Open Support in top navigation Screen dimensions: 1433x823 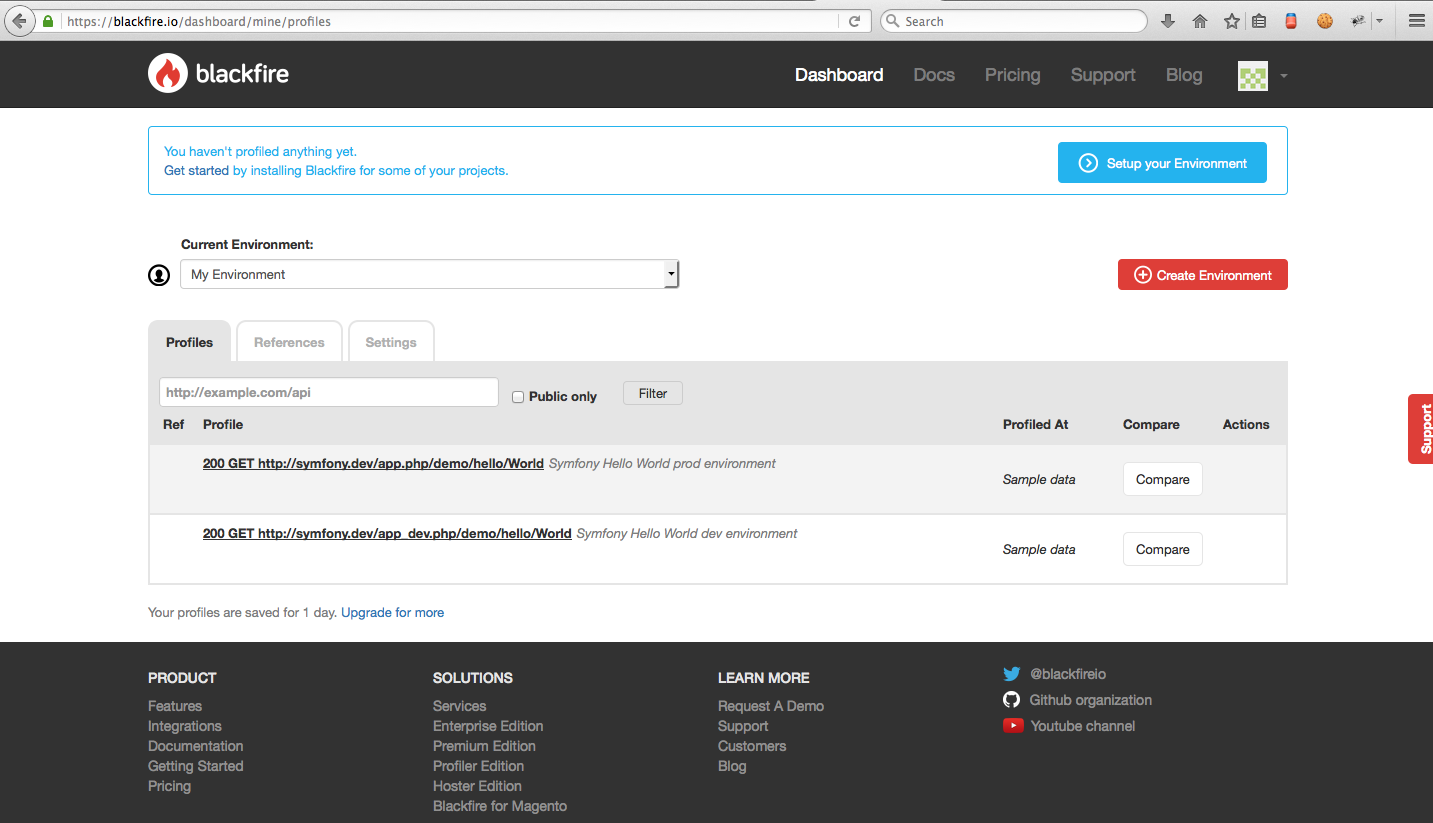tap(1103, 75)
